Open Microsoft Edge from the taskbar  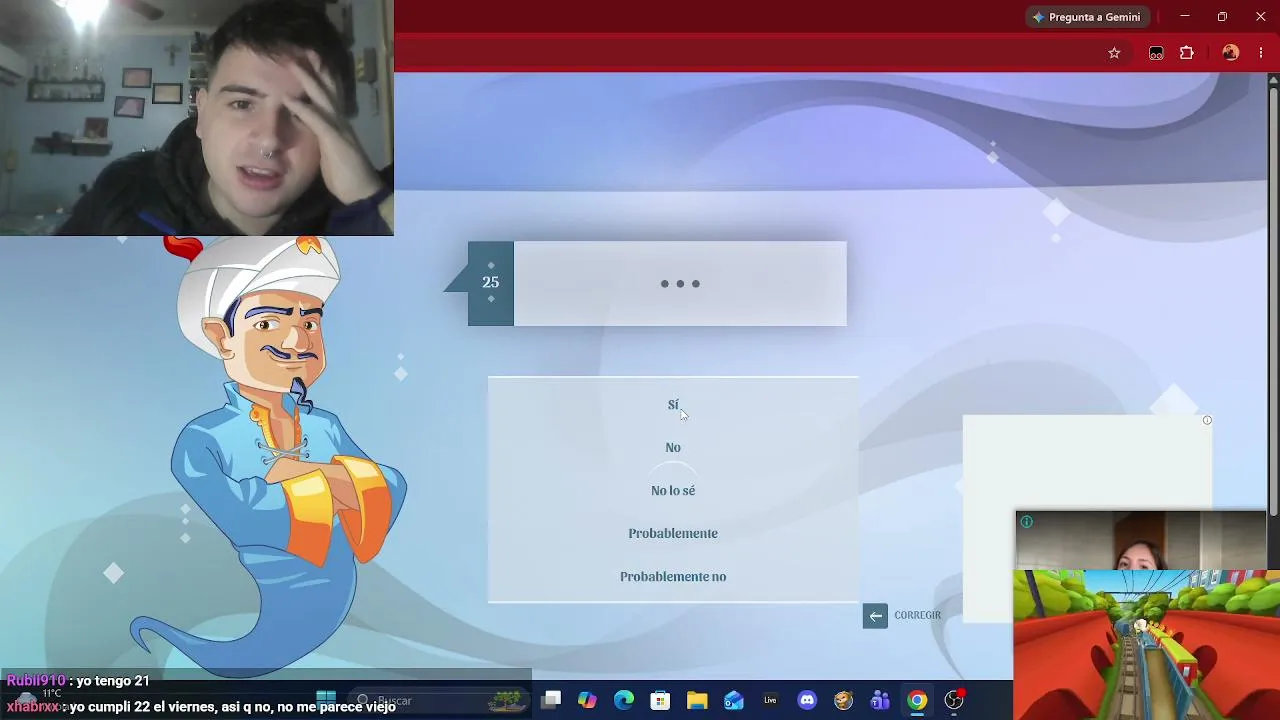pyautogui.click(x=624, y=701)
